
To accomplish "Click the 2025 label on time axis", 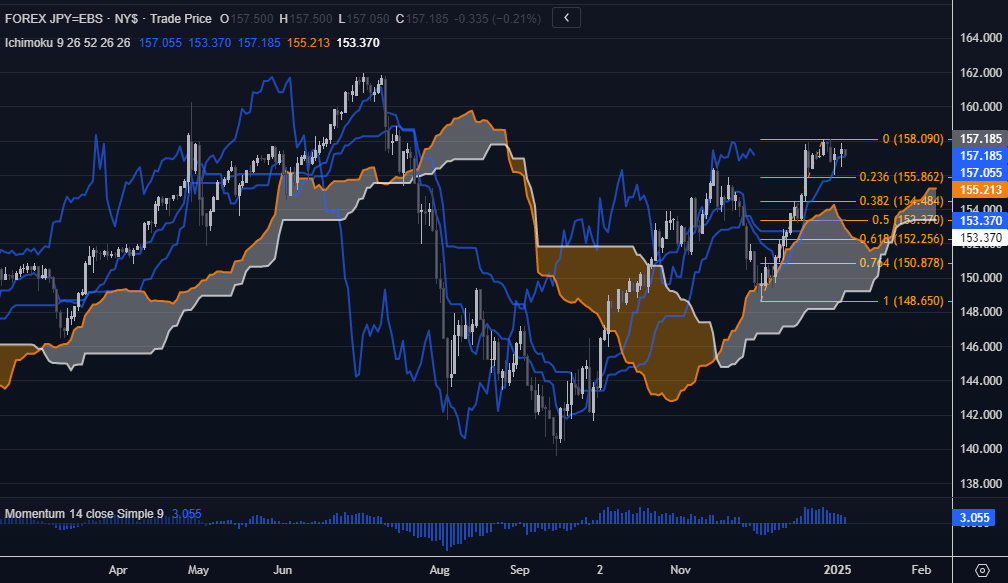I will coord(838,570).
